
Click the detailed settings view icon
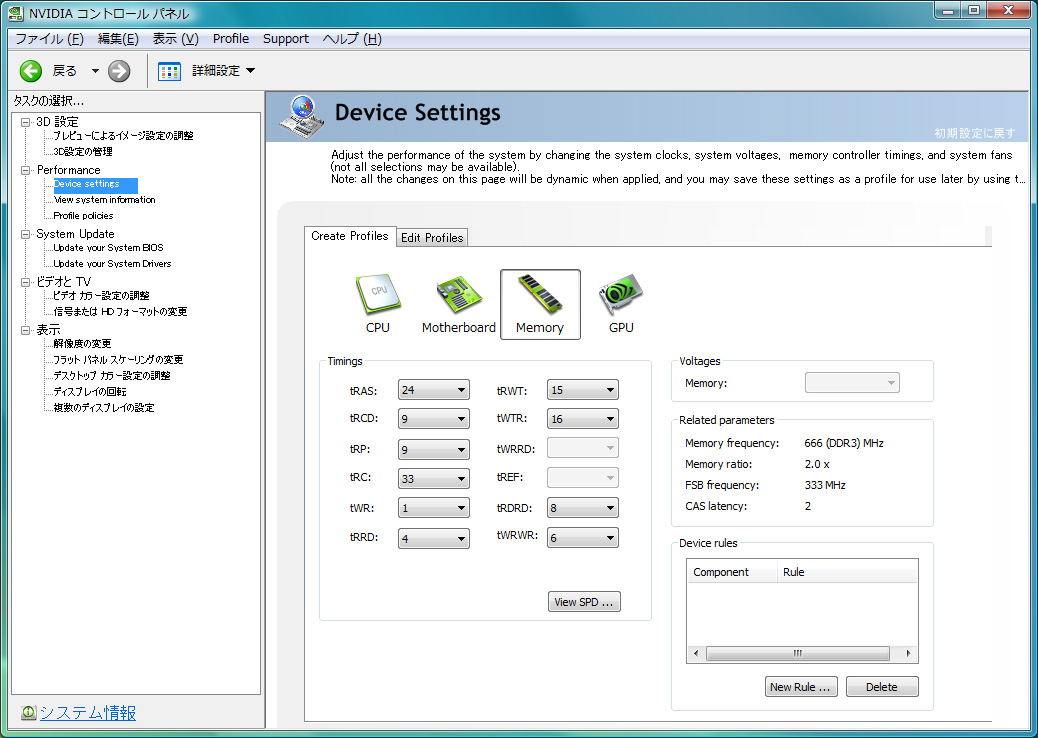[170, 70]
